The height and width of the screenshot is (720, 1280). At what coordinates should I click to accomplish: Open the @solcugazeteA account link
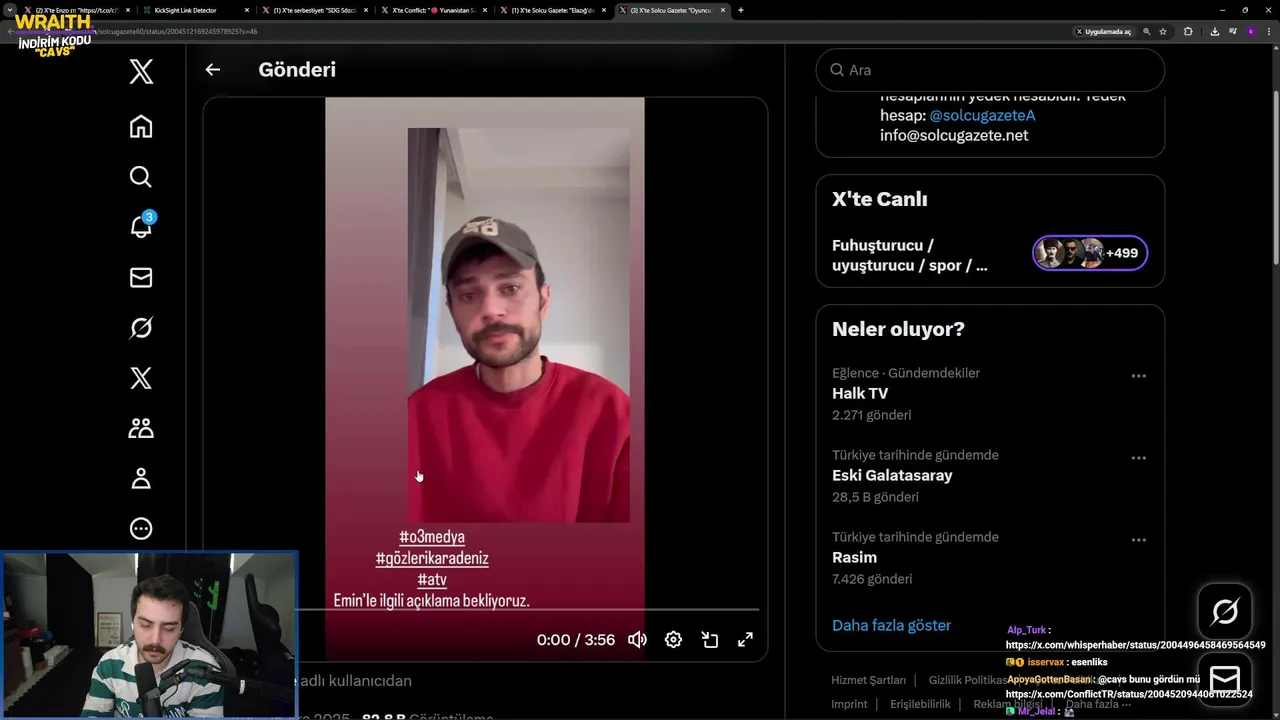click(x=982, y=115)
